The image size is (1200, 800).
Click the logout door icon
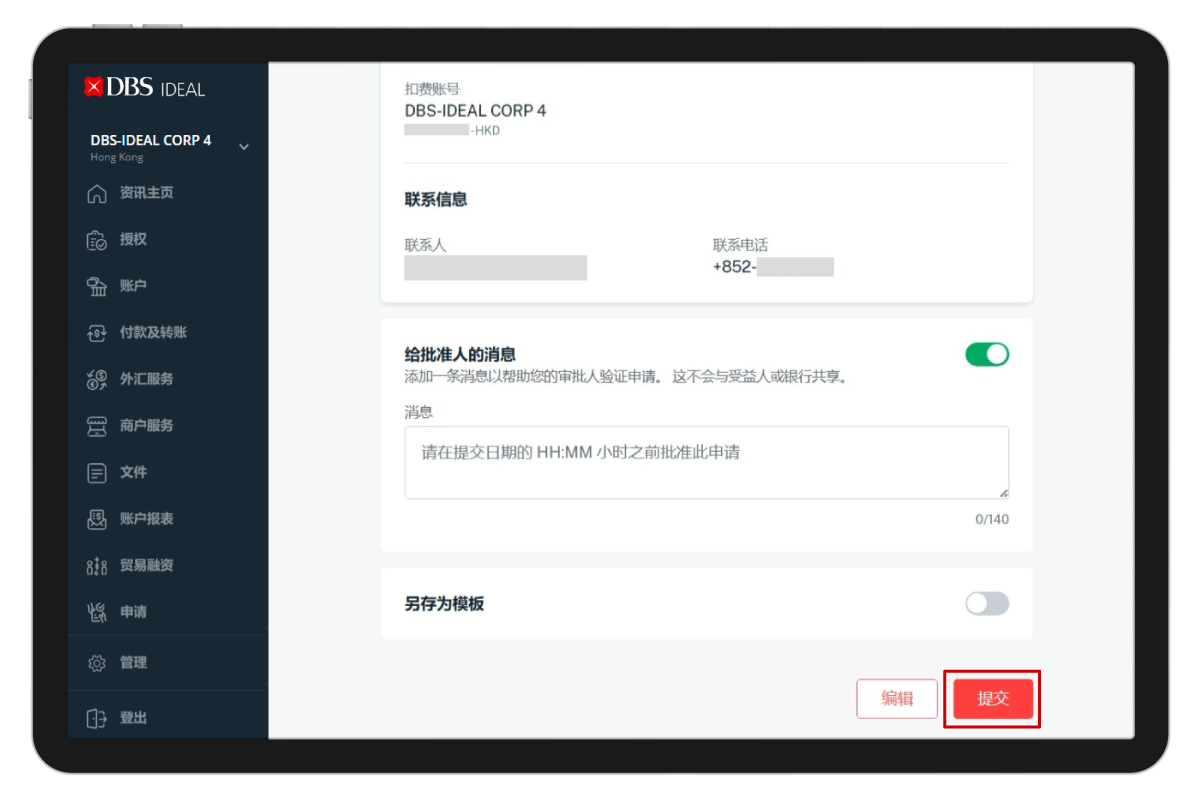tap(97, 718)
